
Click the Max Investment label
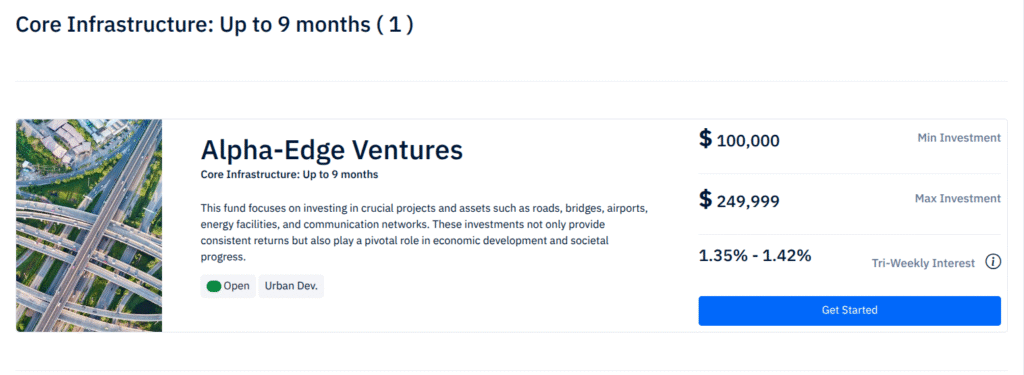[958, 198]
